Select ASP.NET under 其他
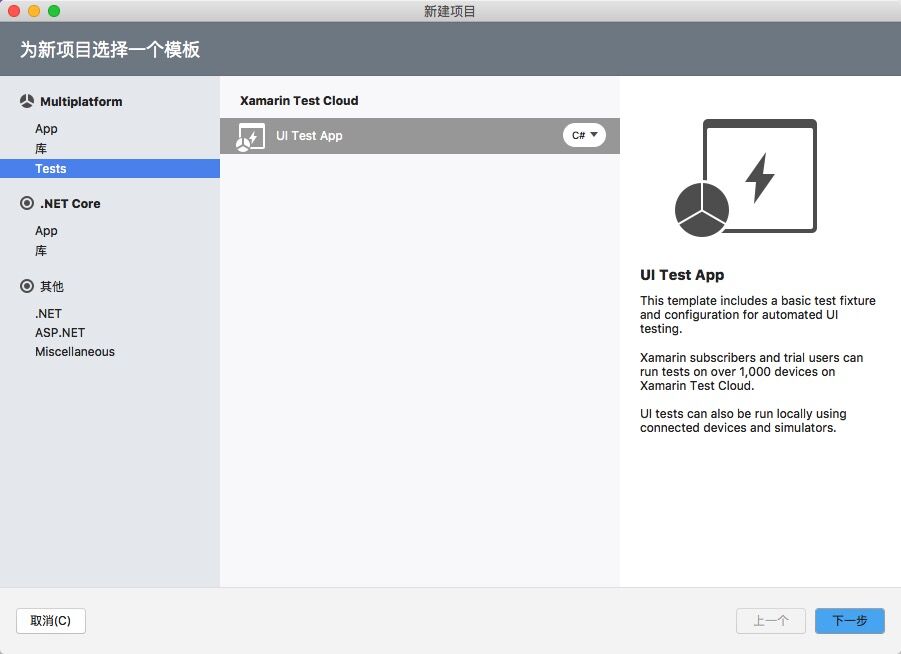The height and width of the screenshot is (654, 901). (x=60, y=333)
